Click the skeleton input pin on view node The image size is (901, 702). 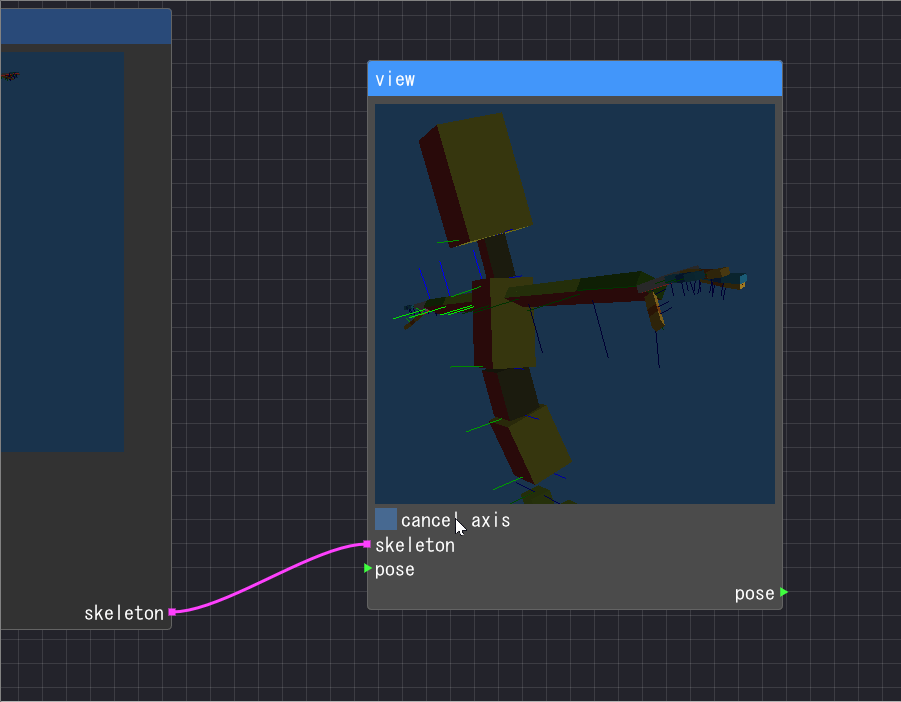367,544
